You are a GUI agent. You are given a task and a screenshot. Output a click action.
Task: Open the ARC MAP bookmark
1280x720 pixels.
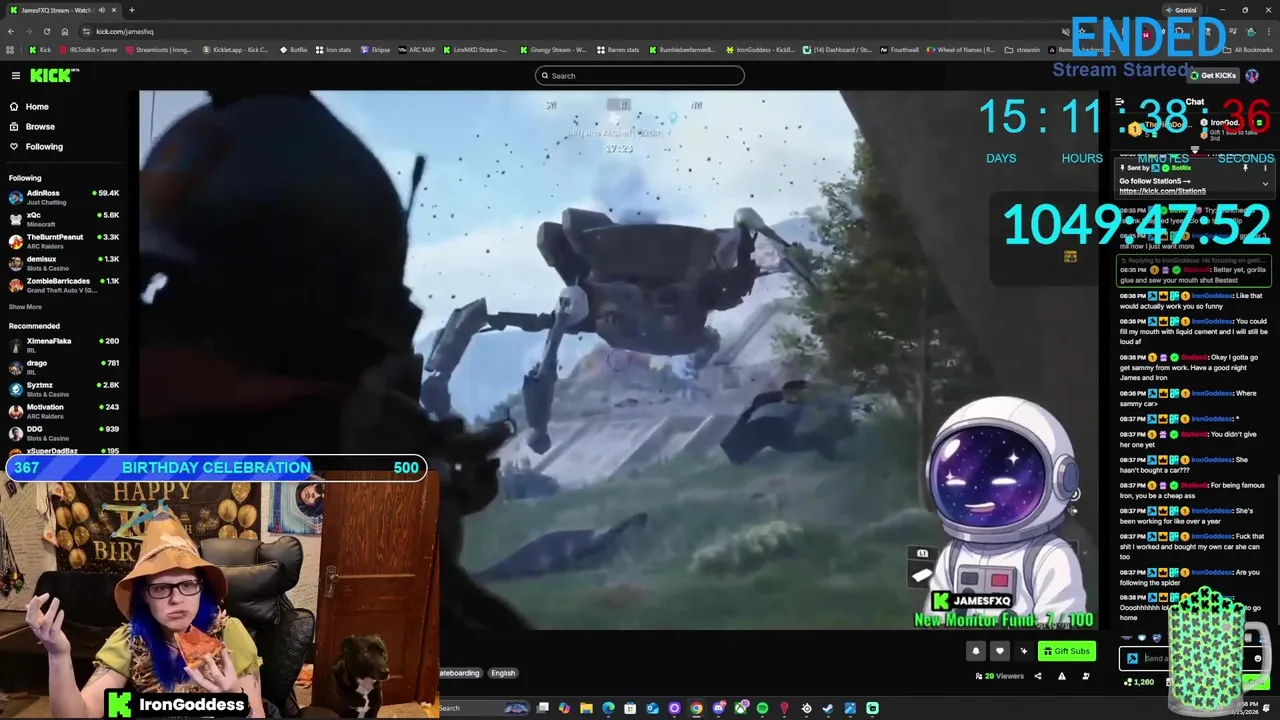click(x=417, y=49)
